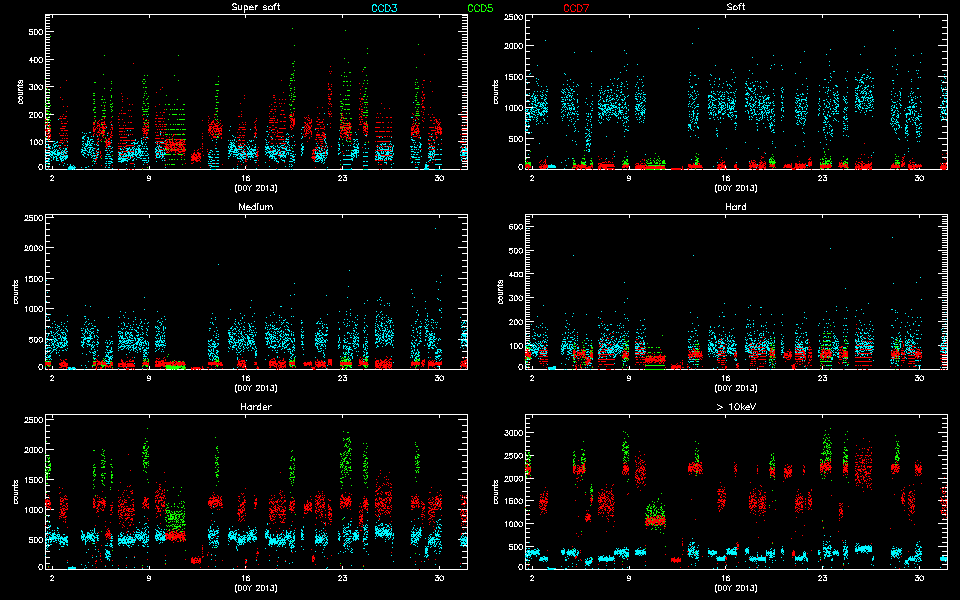This screenshot has width=960, height=600.
Task: Click the DOY 2013 label below > 10keV plot
Action: (x=735, y=587)
